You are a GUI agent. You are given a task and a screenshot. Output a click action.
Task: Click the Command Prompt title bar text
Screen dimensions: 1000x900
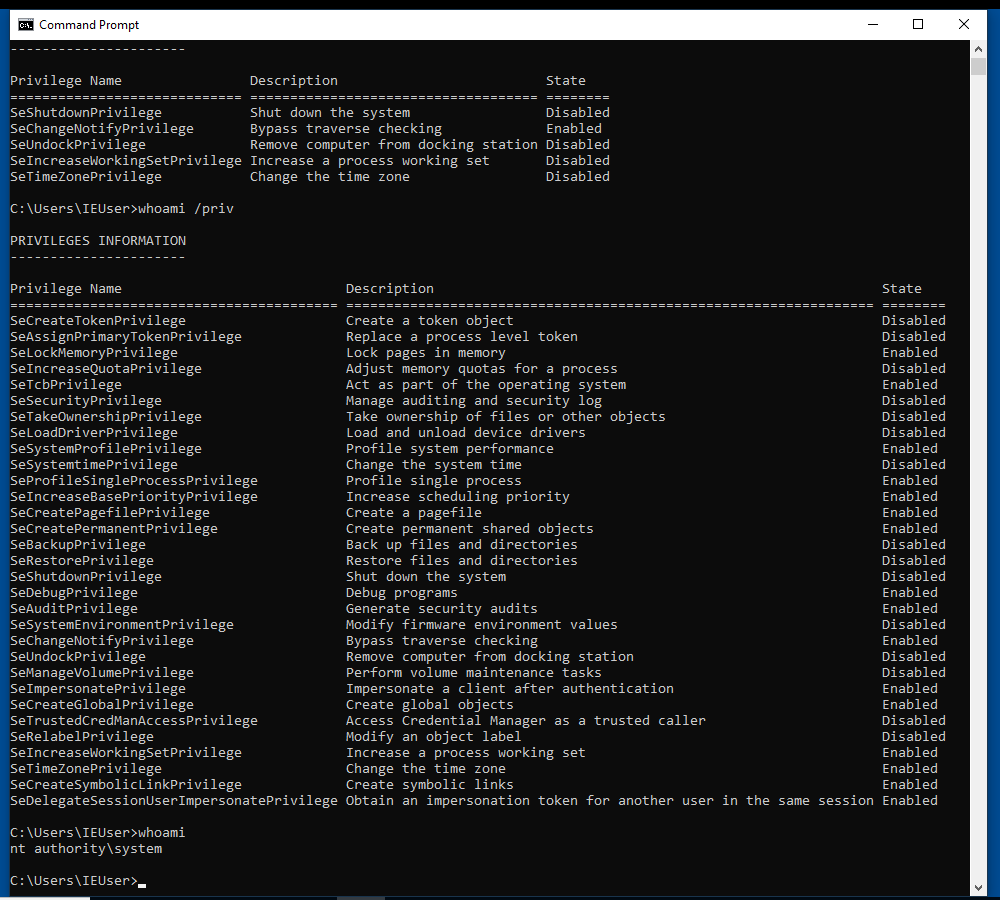(89, 25)
